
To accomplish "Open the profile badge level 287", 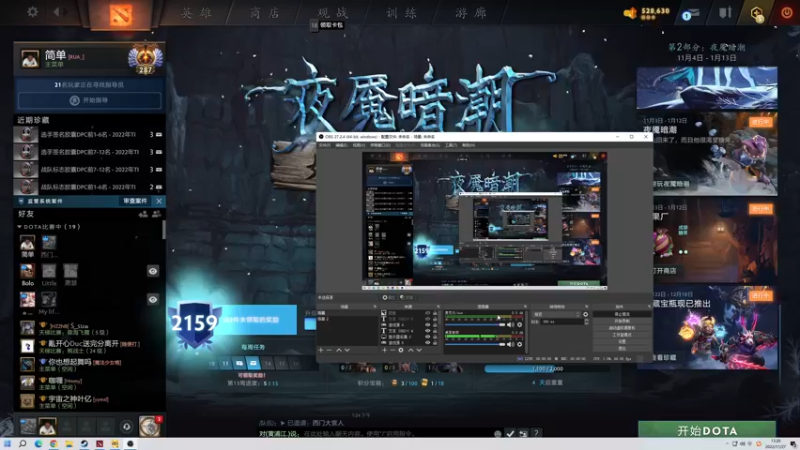I will [145, 59].
